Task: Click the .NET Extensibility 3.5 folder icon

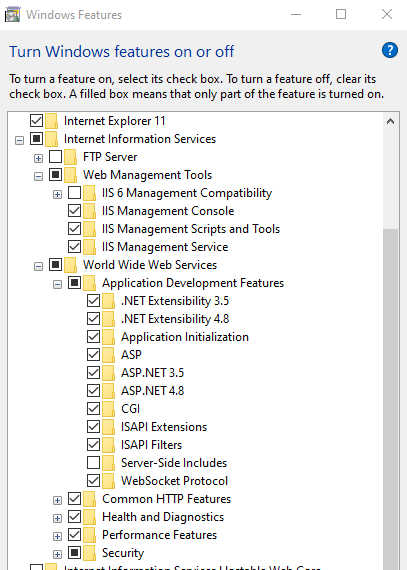Action: point(108,301)
